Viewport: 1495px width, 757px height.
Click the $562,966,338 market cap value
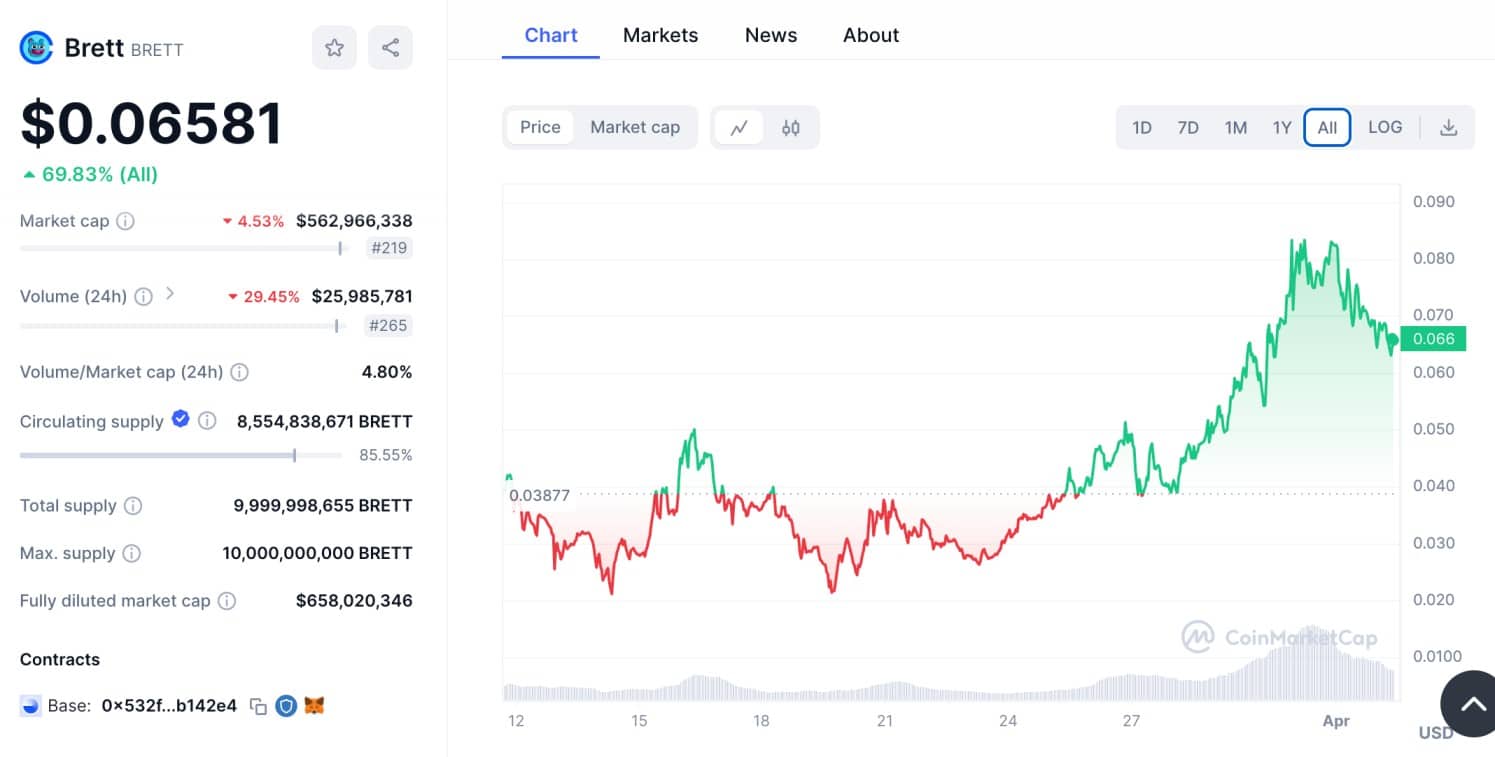tap(354, 221)
